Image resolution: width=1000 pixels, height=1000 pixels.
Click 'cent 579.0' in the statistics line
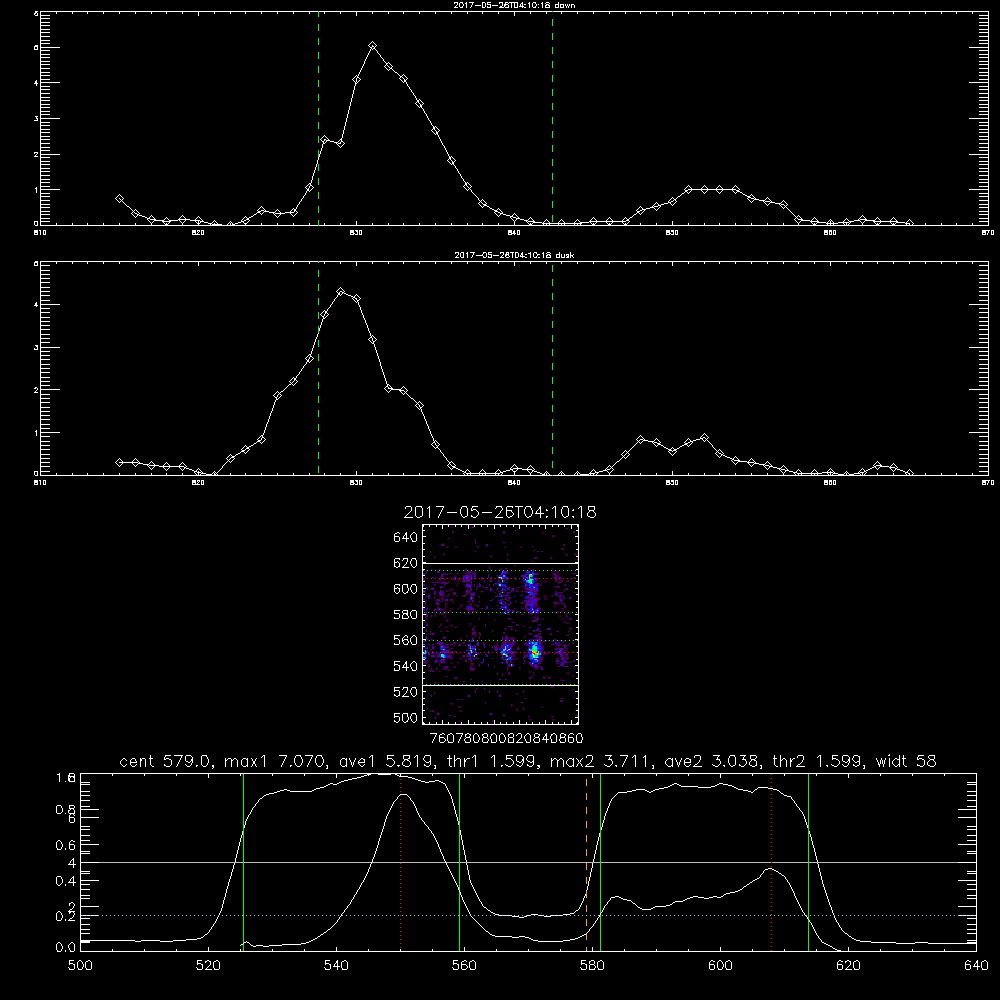(164, 761)
